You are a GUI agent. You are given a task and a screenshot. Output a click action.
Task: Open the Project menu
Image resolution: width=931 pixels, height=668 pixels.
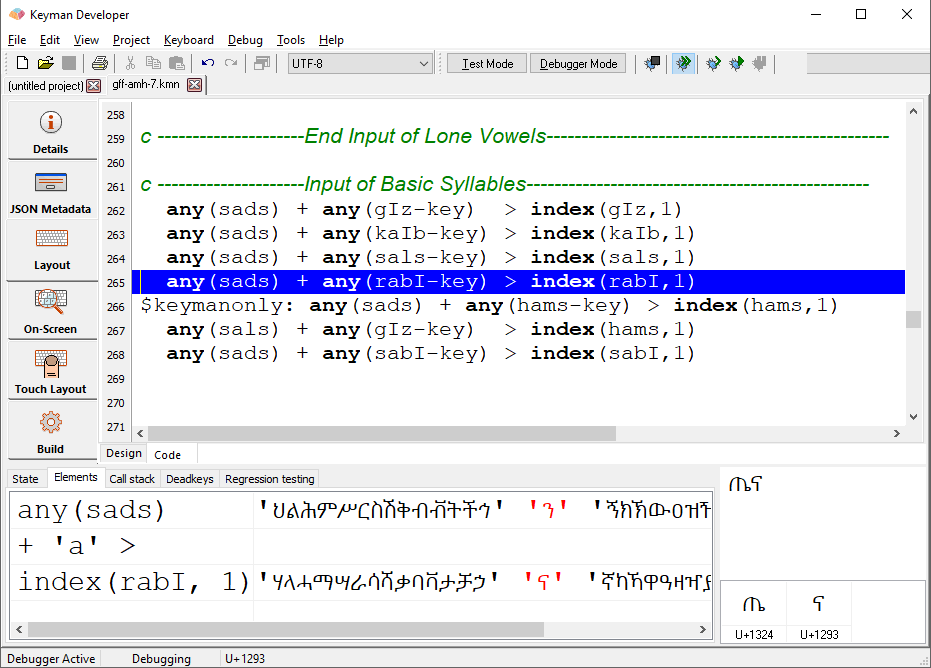131,40
